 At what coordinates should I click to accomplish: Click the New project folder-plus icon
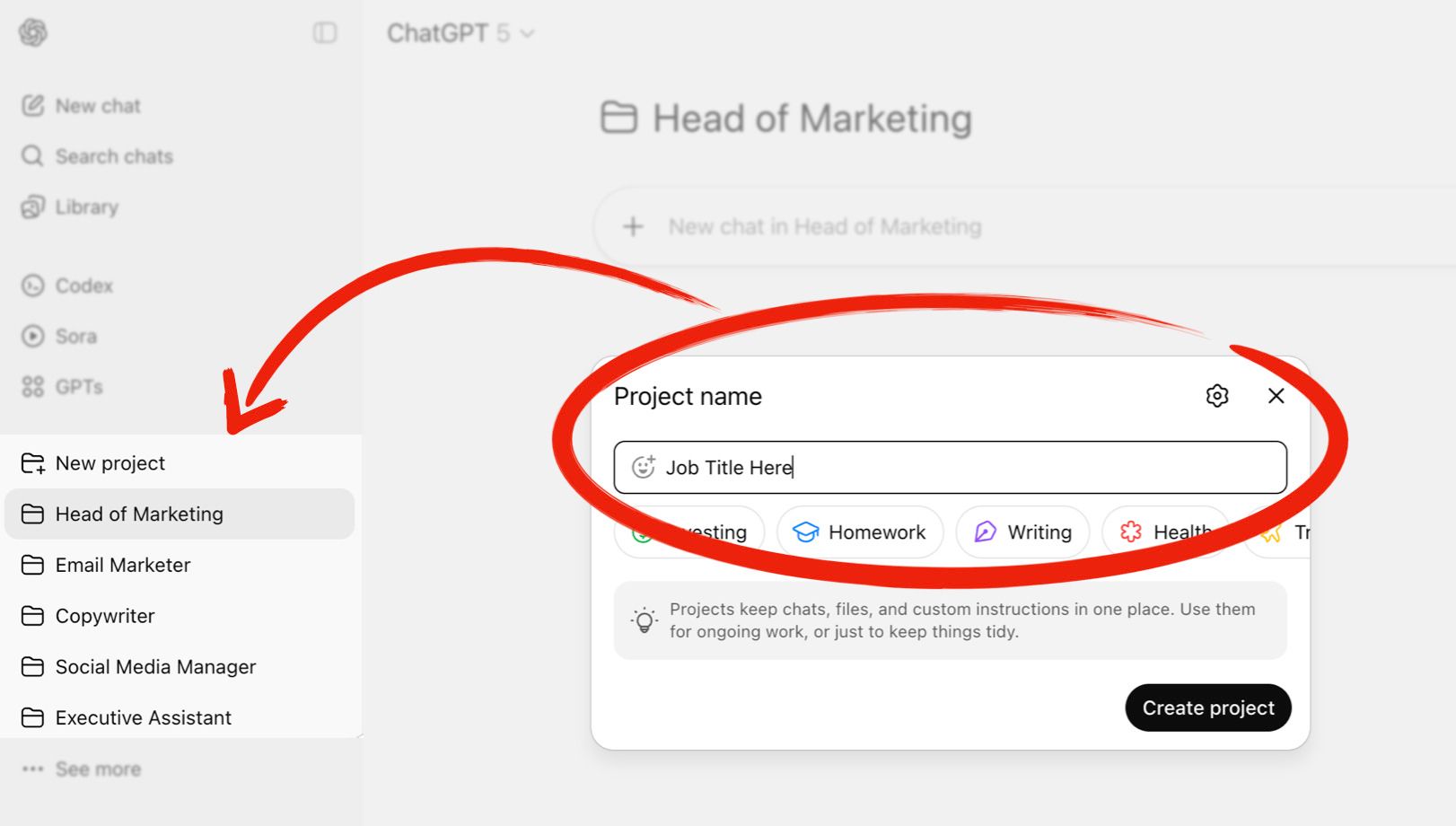(33, 463)
